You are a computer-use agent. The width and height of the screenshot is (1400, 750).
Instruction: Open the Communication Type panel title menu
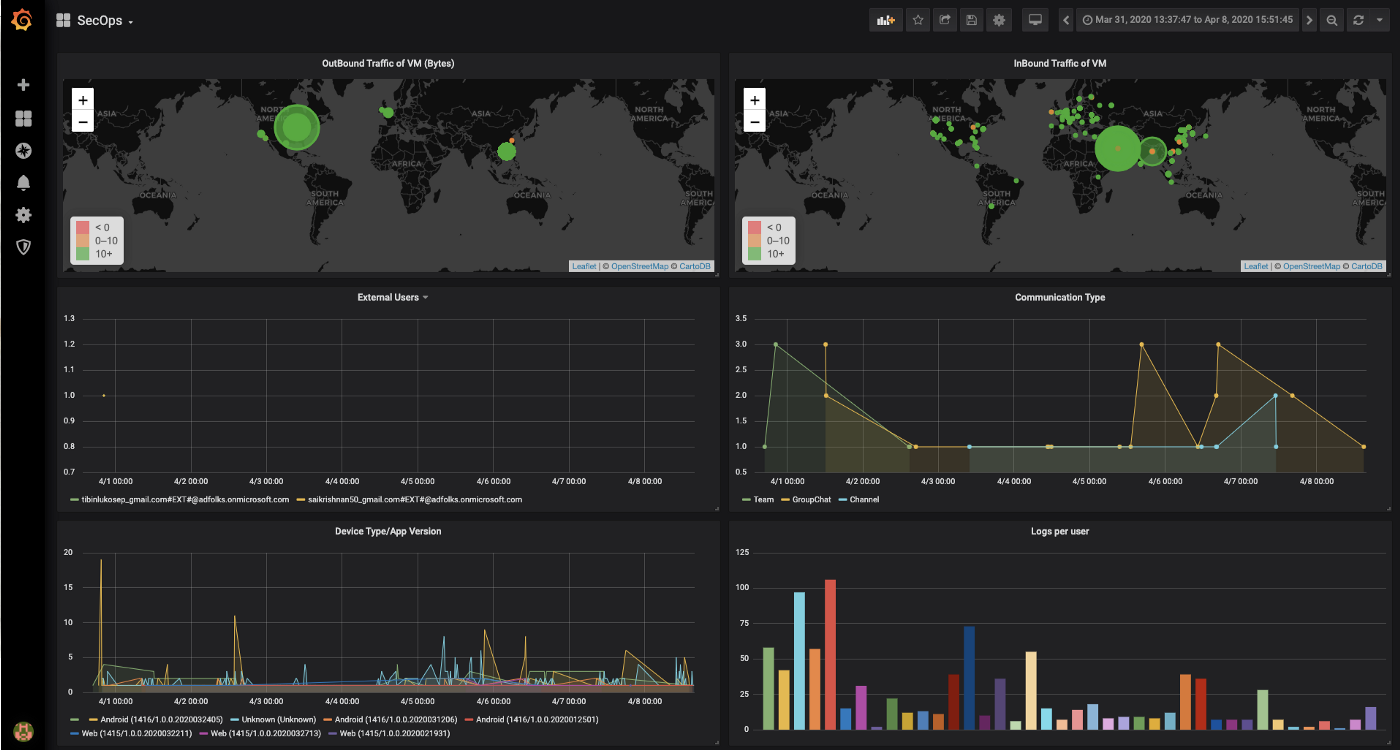coord(1060,297)
